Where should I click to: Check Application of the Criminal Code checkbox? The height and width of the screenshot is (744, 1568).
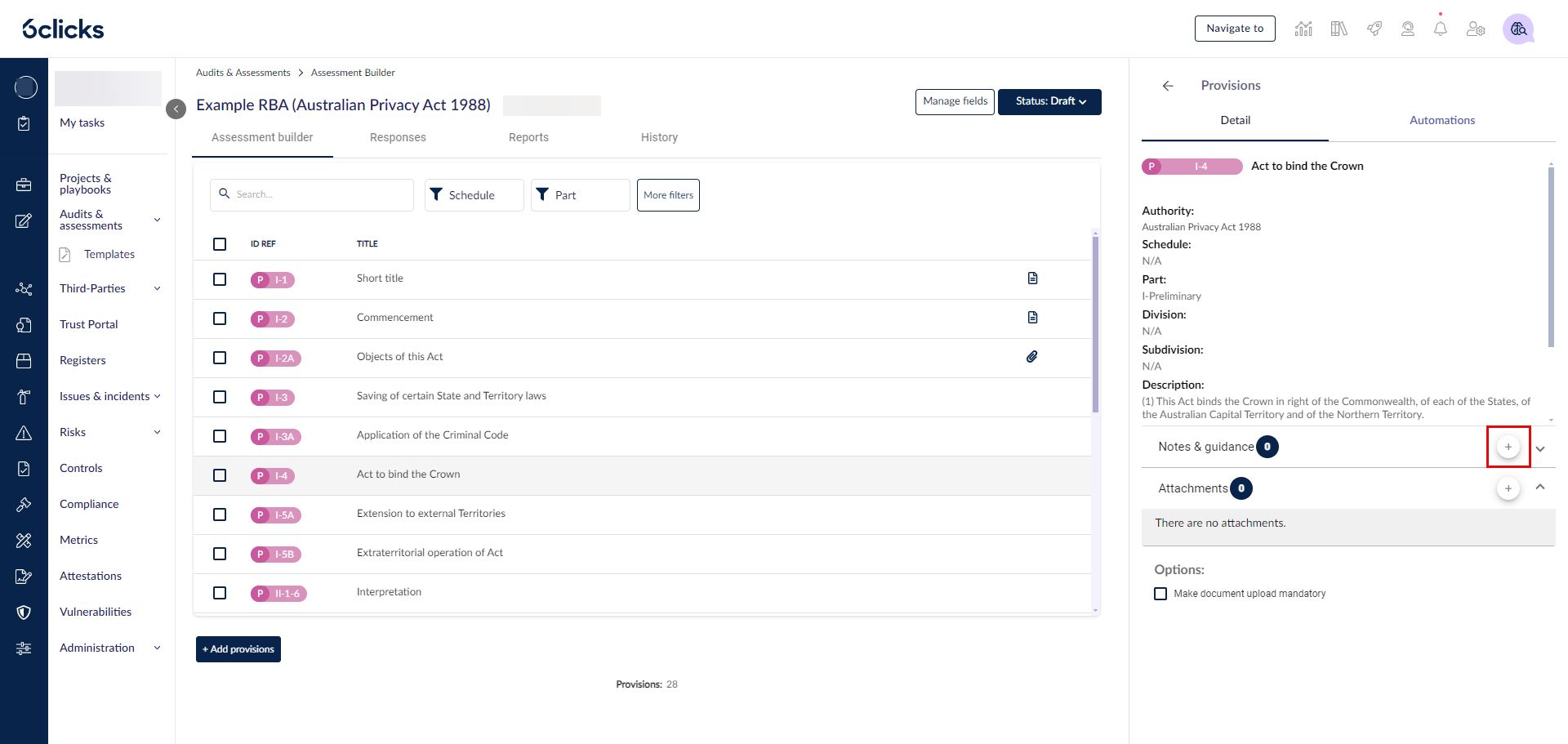point(220,436)
